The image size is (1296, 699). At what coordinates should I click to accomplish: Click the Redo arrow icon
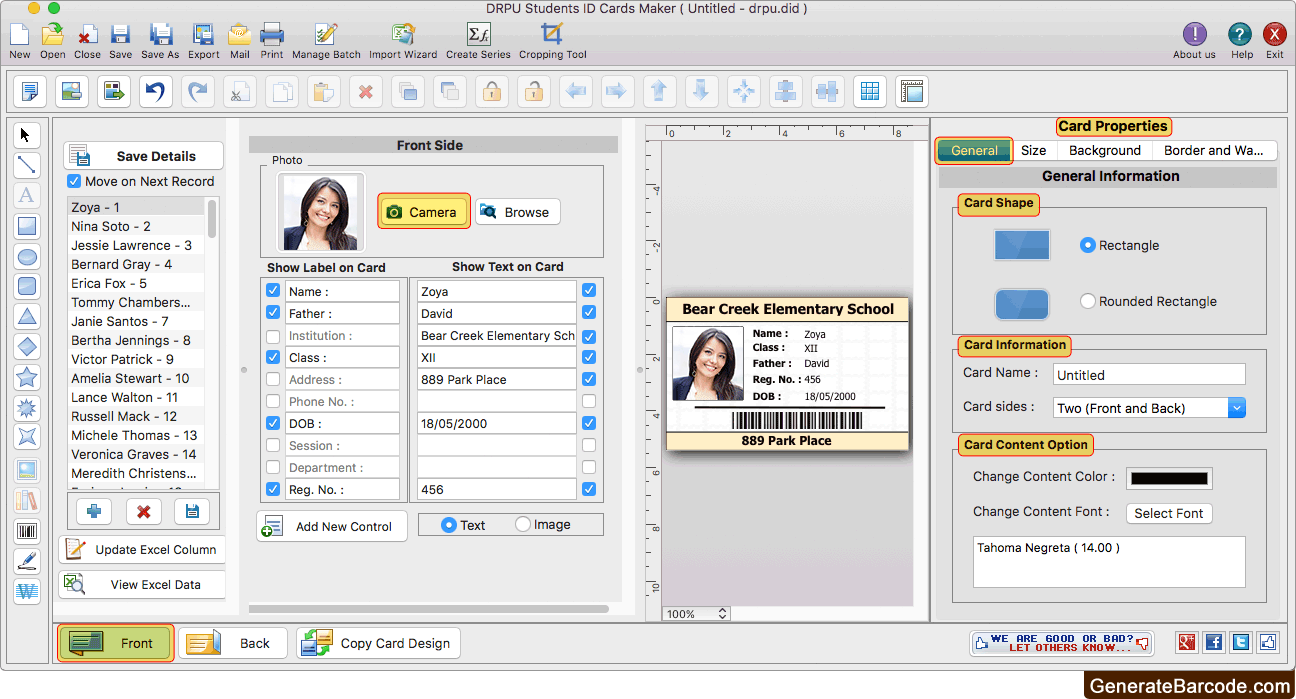[x=198, y=92]
